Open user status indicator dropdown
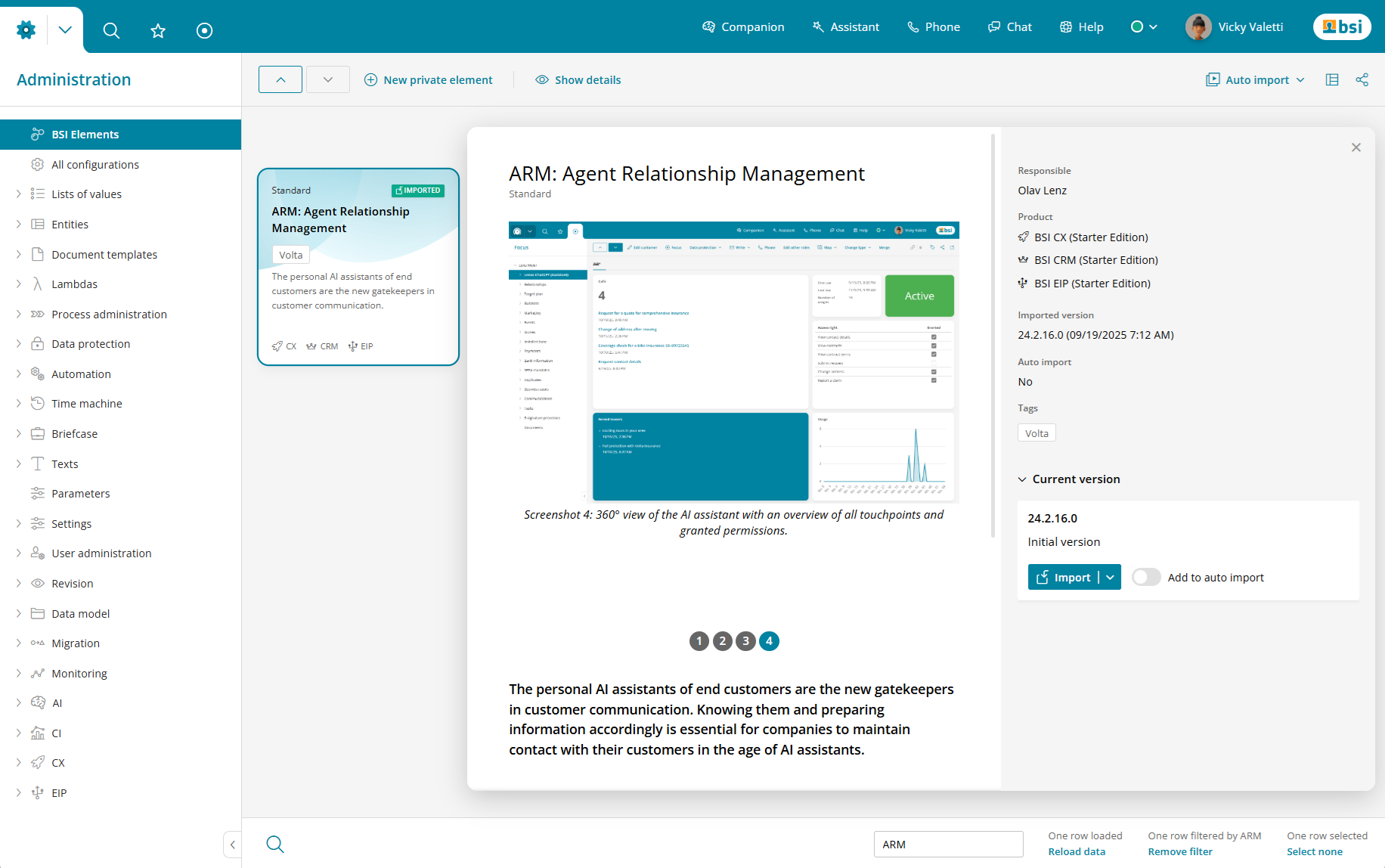 point(1144,26)
